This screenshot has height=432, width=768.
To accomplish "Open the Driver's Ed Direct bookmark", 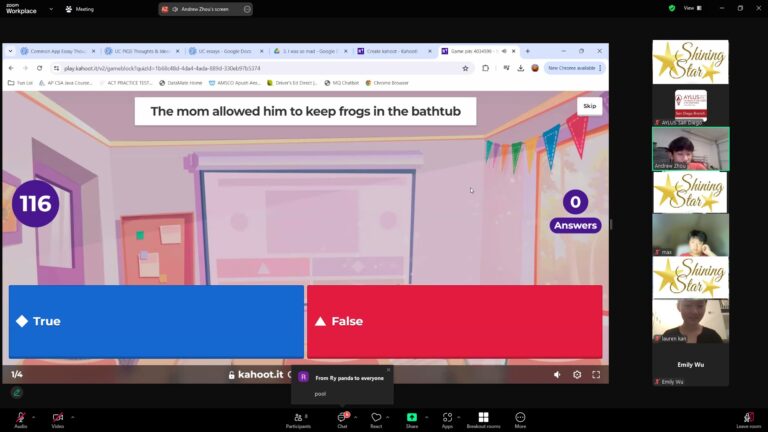I will [292, 83].
